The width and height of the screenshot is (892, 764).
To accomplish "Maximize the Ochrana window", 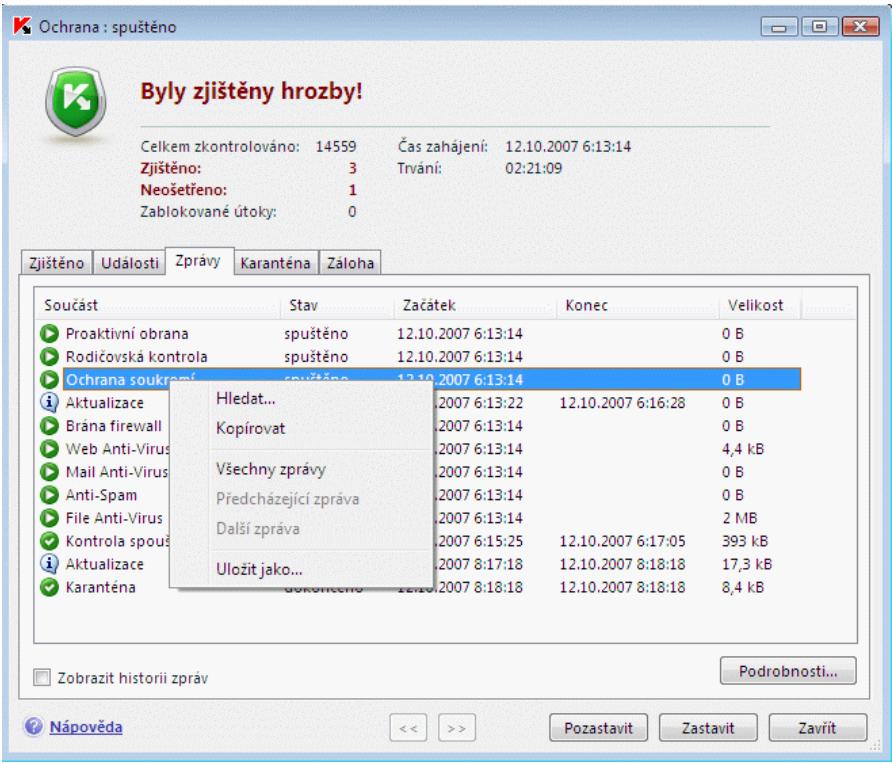I will point(819,27).
